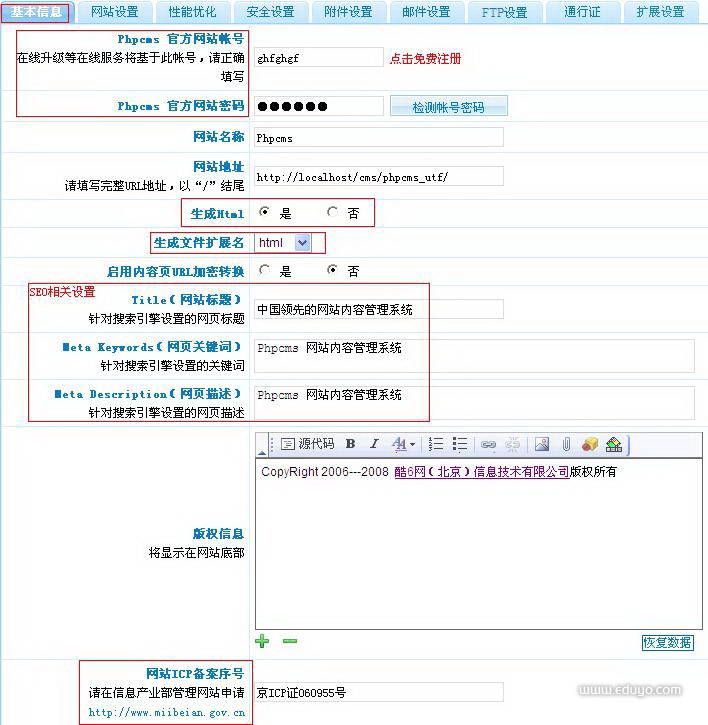Click the insert image icon
The image size is (708, 725).
(x=541, y=444)
